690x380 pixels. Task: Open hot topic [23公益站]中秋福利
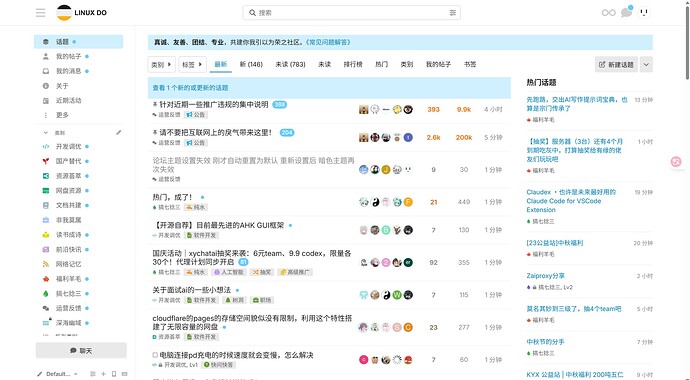554,243
